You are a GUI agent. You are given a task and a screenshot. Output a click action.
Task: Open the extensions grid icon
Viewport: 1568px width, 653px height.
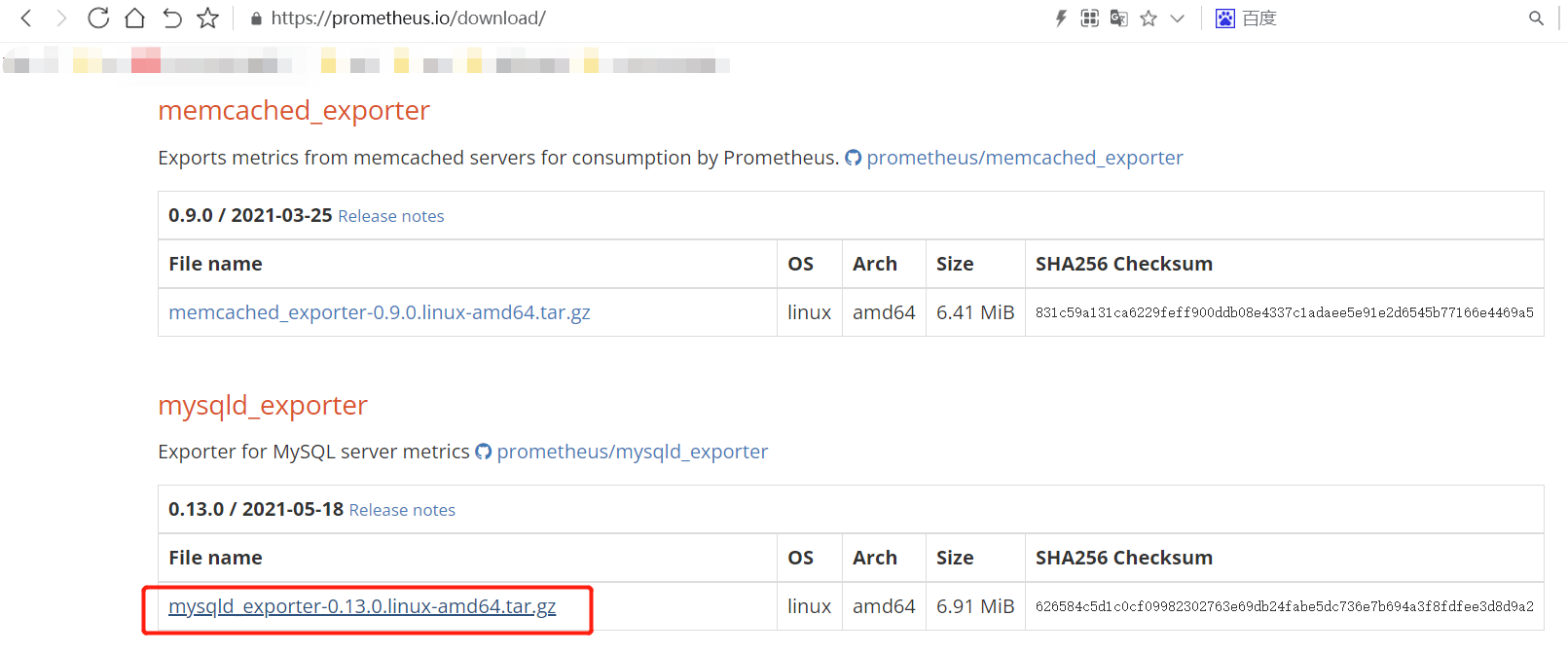pyautogui.click(x=1090, y=18)
